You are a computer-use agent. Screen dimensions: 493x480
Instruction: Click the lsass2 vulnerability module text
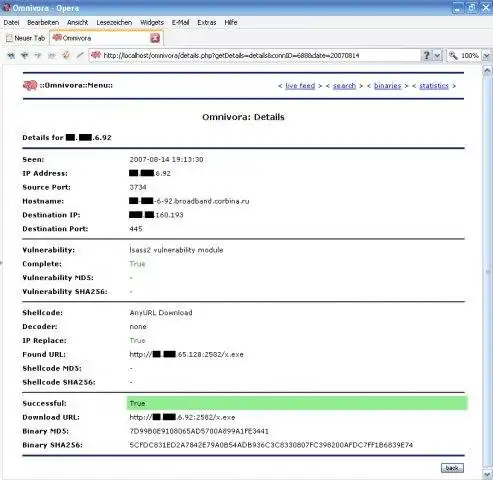pos(176,250)
